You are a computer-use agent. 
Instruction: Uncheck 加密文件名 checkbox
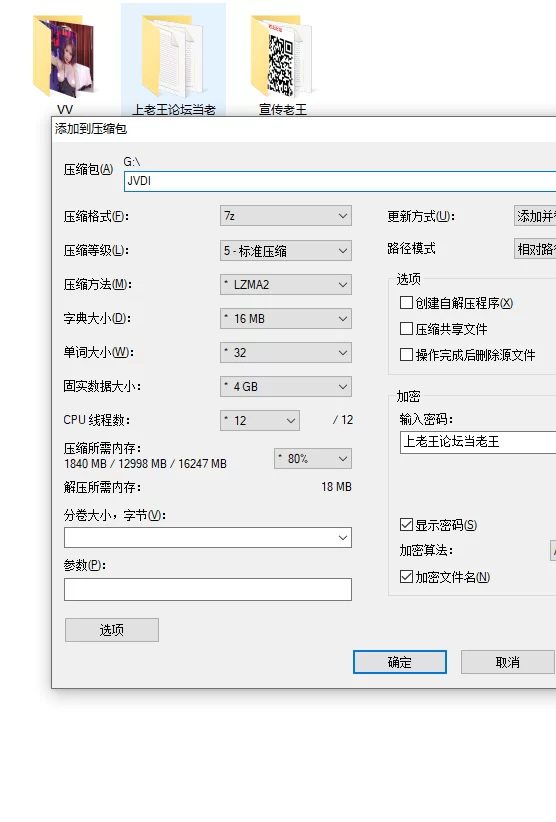pos(406,577)
